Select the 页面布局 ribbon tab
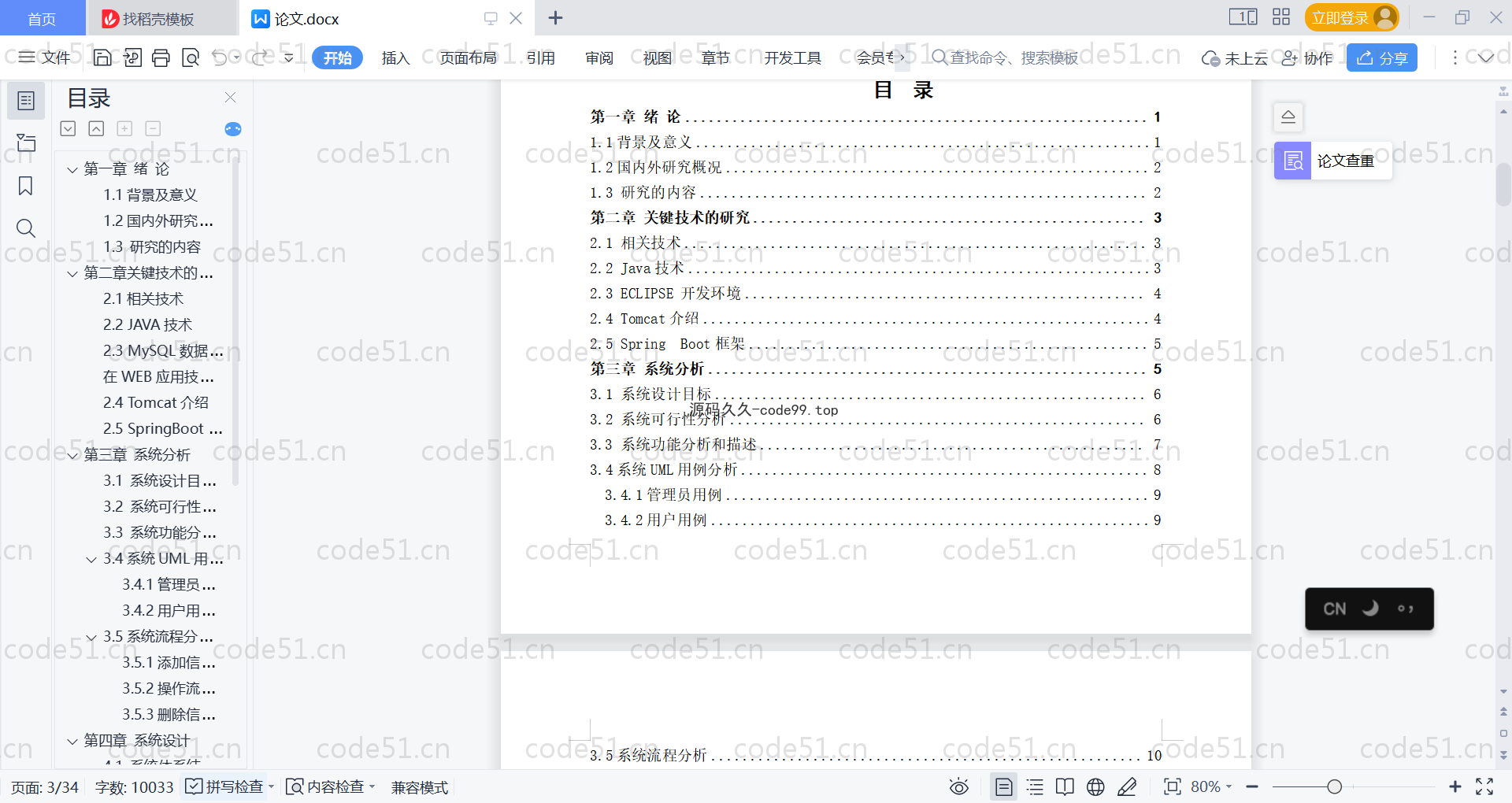This screenshot has width=1512, height=803. tap(468, 57)
